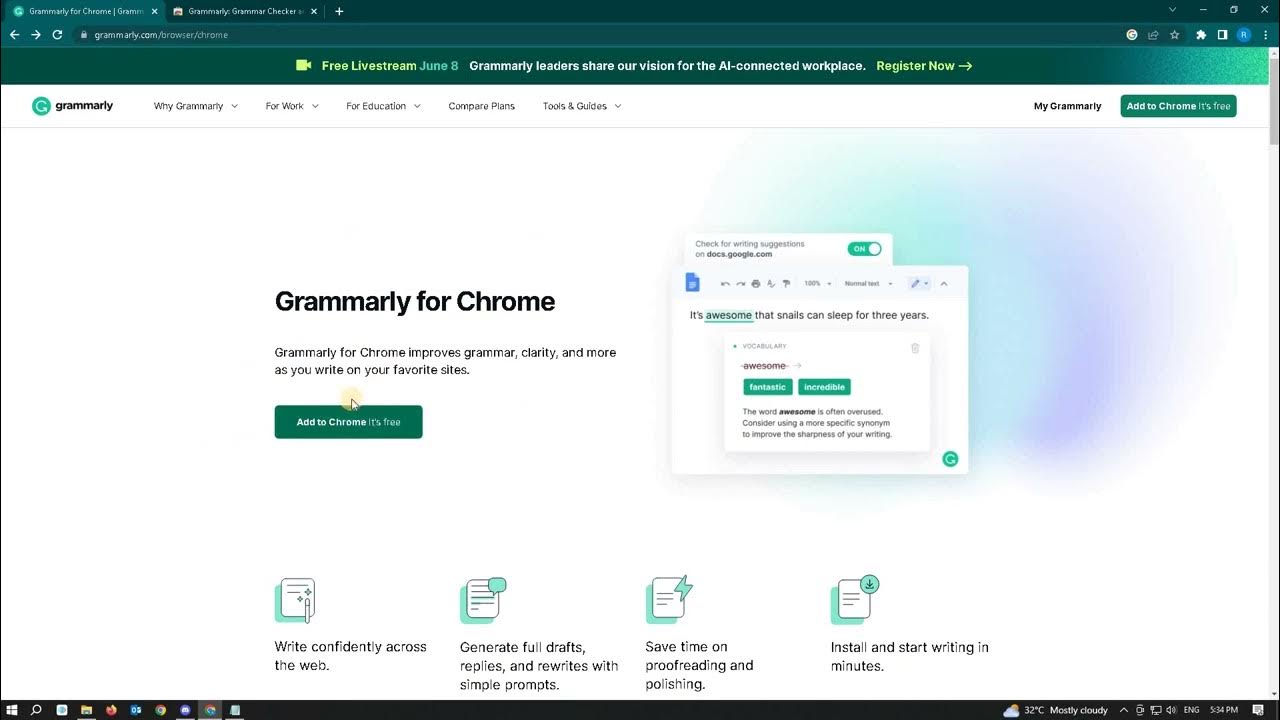Open Outlook from the taskbar
Viewport: 1280px width, 720px height.
pyautogui.click(x=136, y=710)
